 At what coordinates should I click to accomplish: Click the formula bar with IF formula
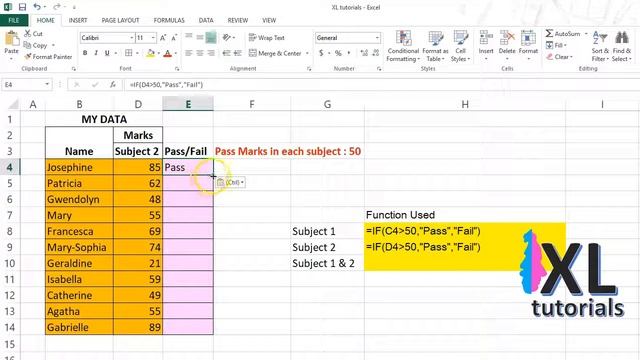click(x=382, y=84)
